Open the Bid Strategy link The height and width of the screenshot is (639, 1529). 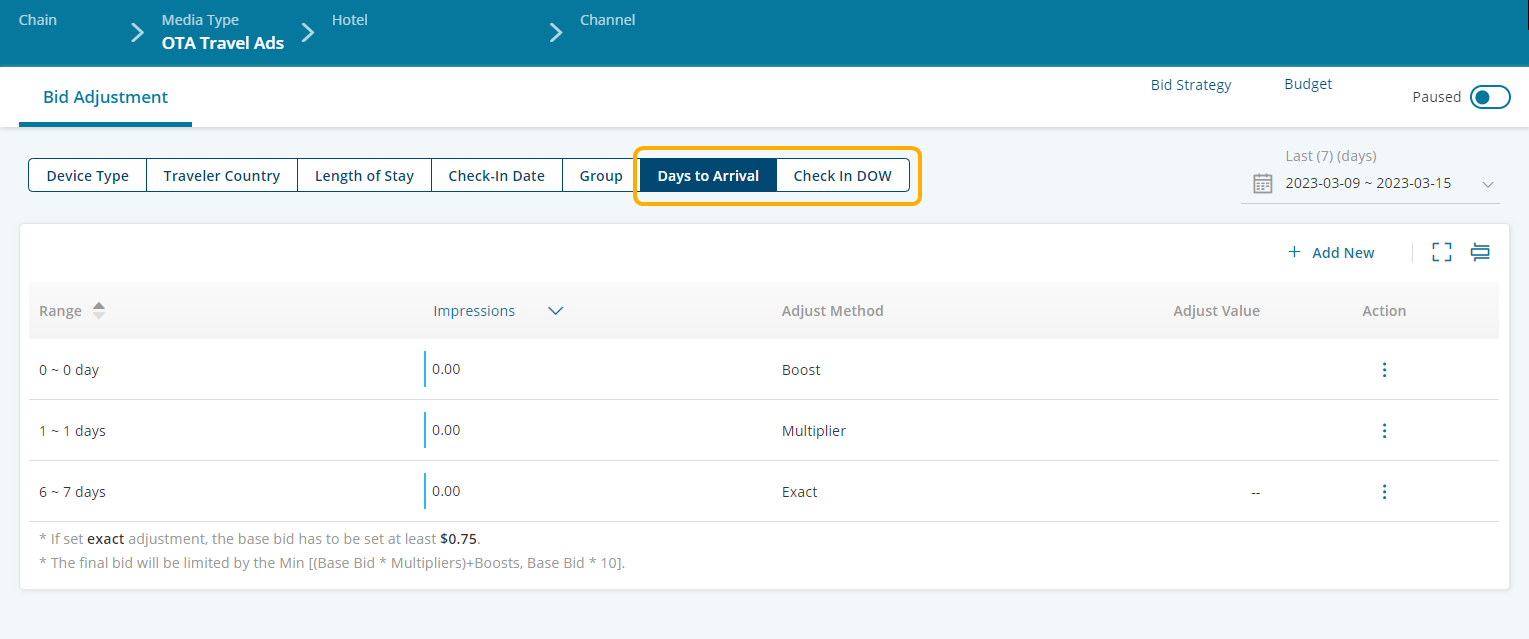1191,85
